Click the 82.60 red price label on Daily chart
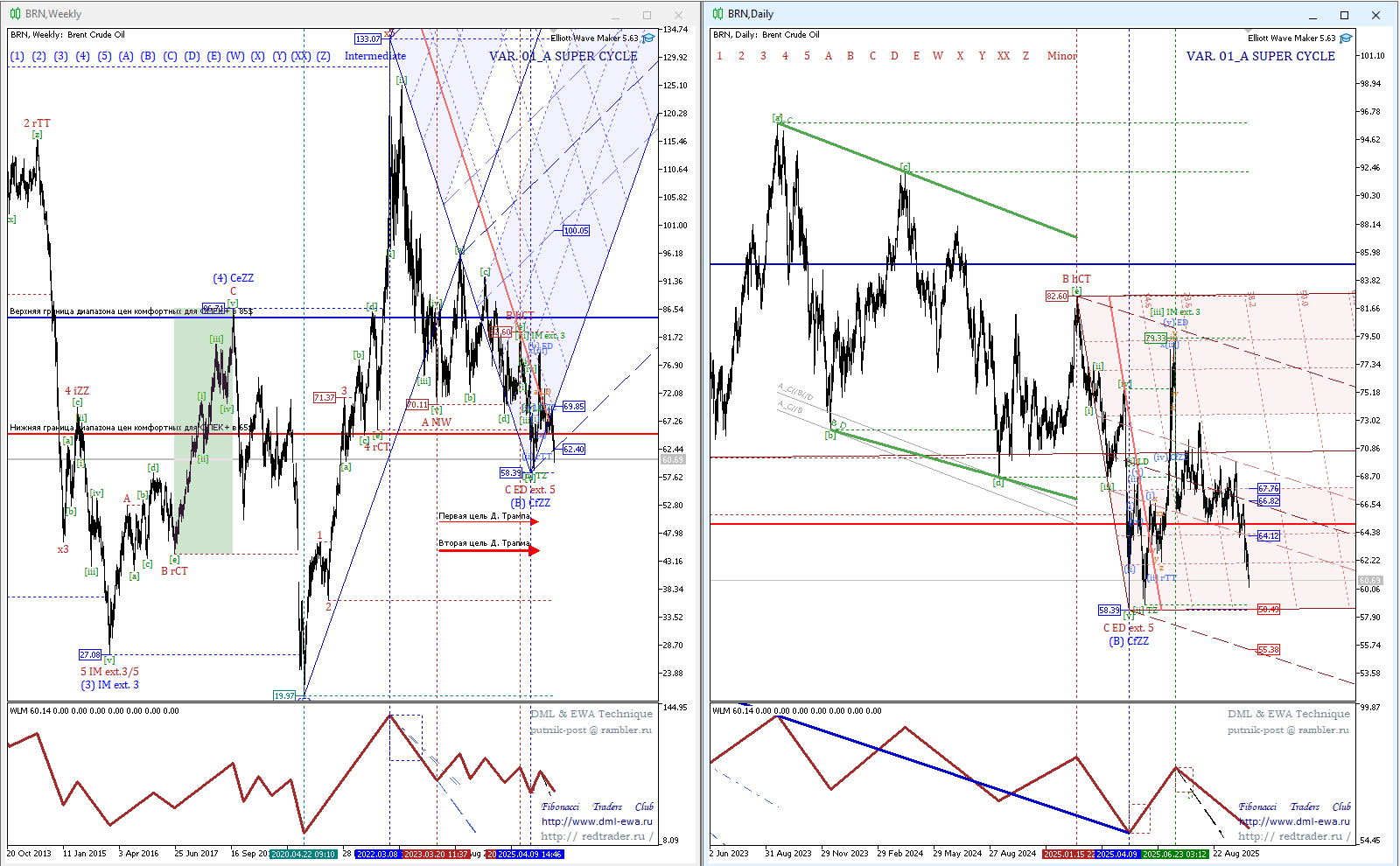Screen dimensions: 1400x866 click(x=1057, y=297)
